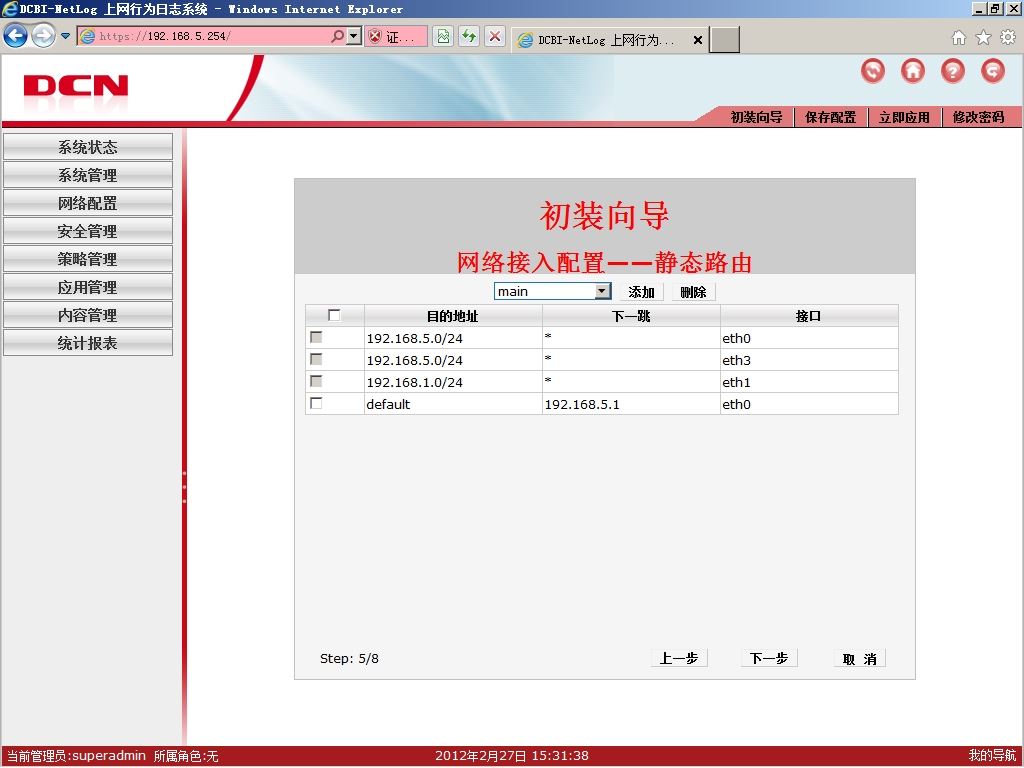Open the 初装向导 tab
The height and width of the screenshot is (768, 1024).
click(x=756, y=117)
